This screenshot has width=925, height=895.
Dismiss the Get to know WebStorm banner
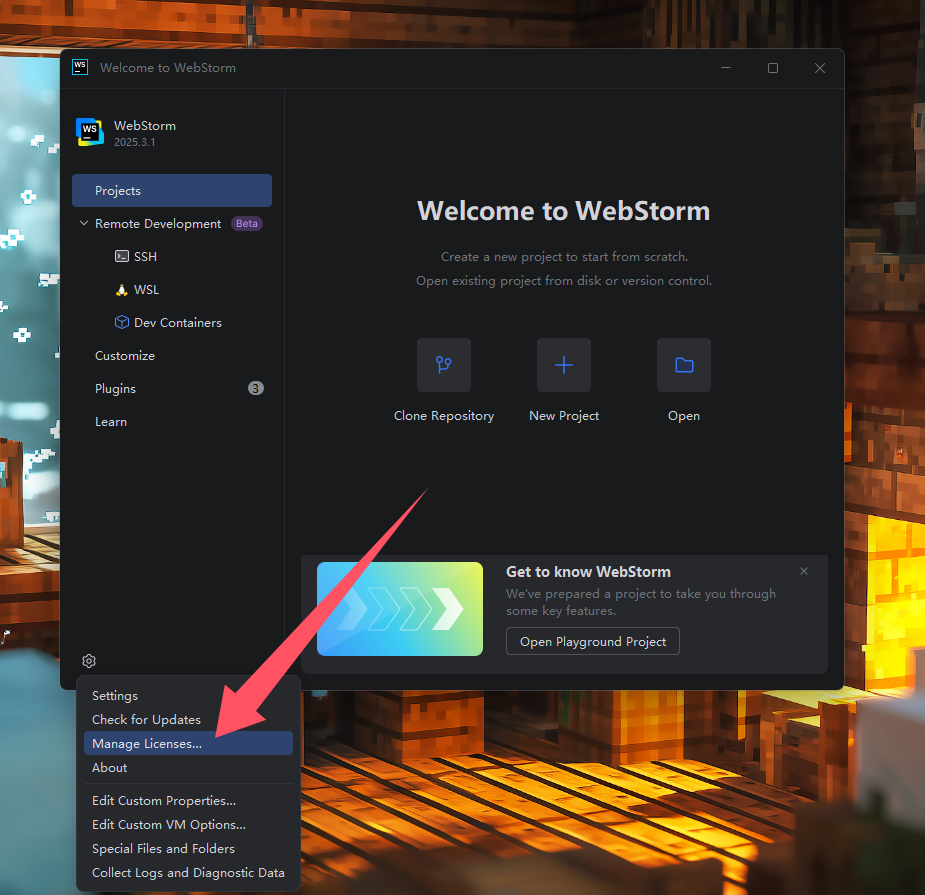pos(803,570)
